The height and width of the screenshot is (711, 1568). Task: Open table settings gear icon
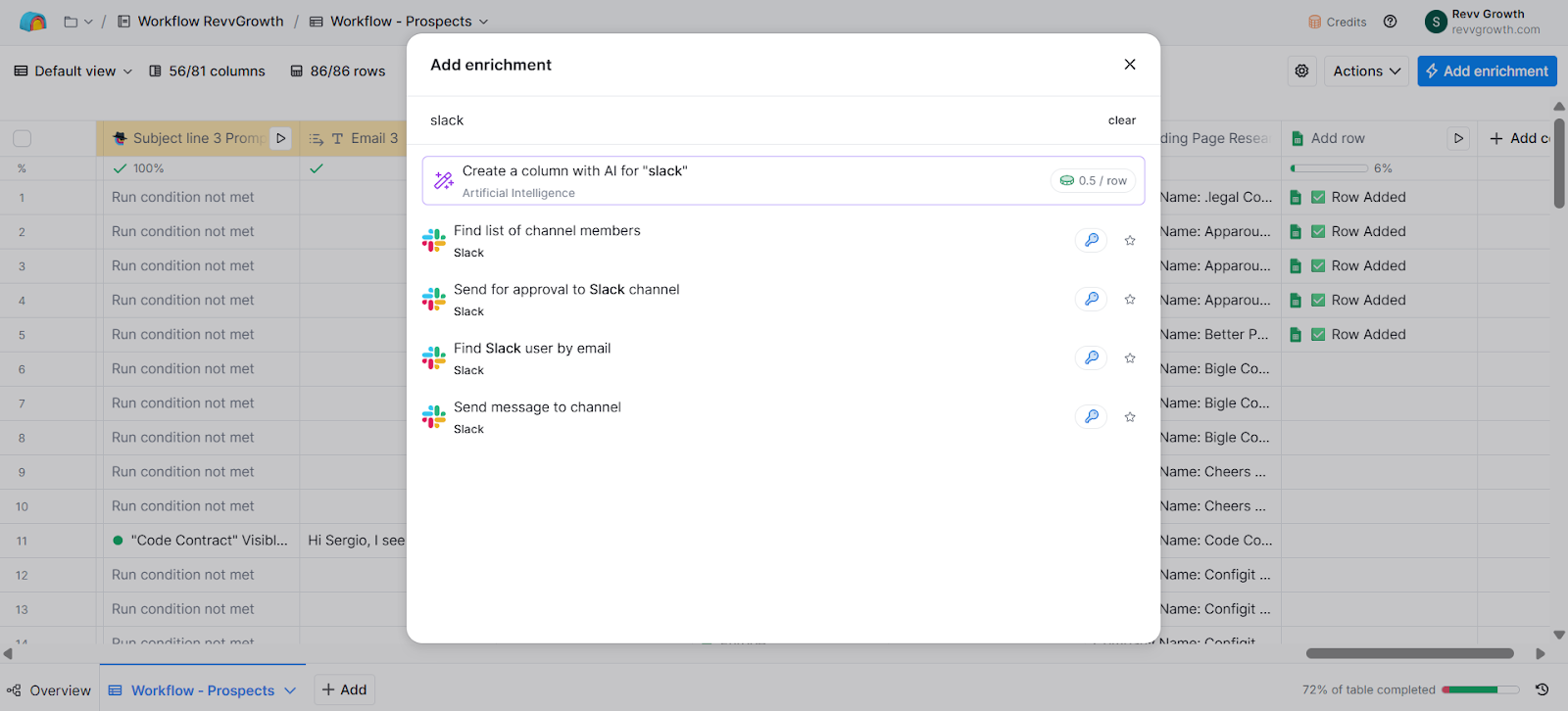pos(1301,71)
